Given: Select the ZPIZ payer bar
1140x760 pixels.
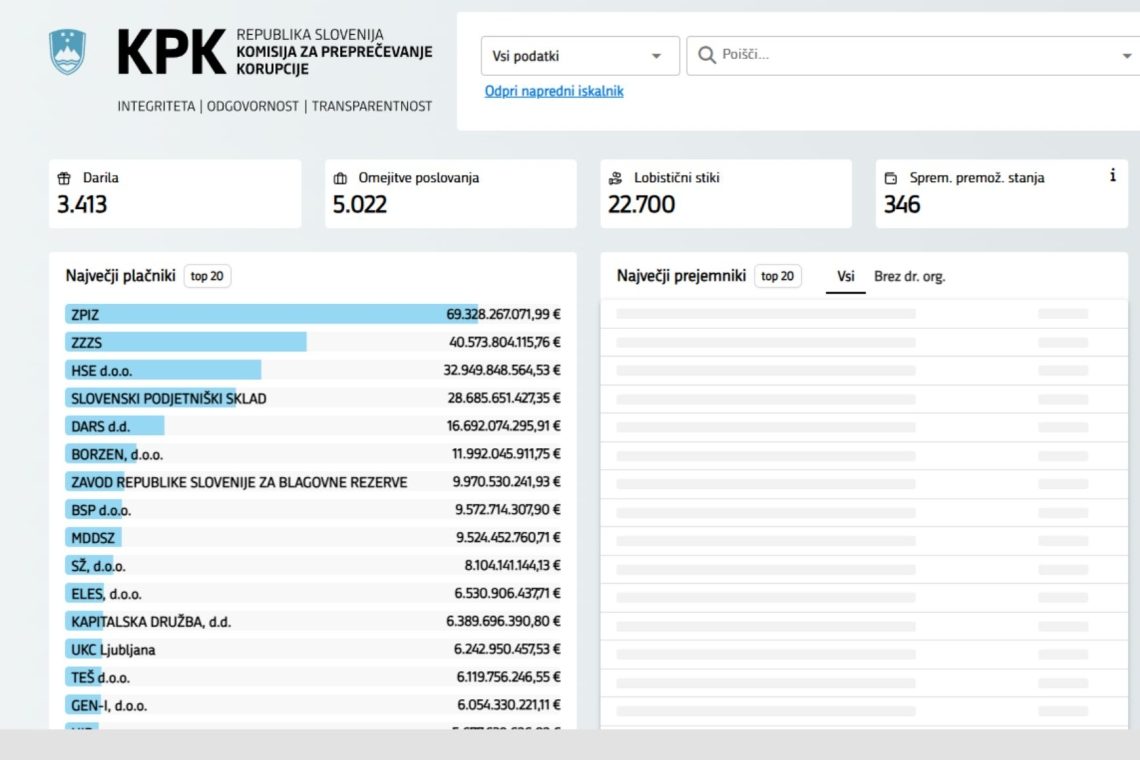Looking at the screenshot, I should (x=313, y=314).
